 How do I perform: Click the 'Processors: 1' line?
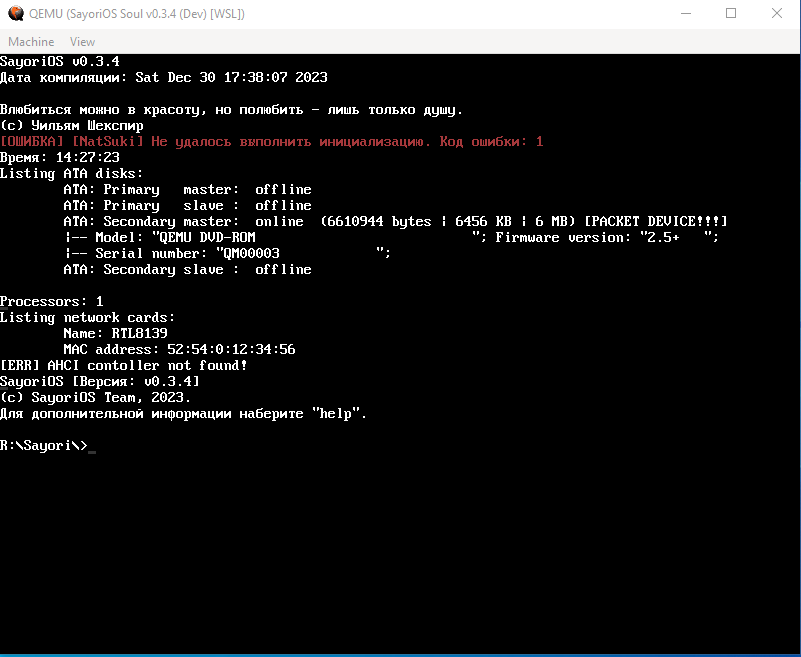52,301
